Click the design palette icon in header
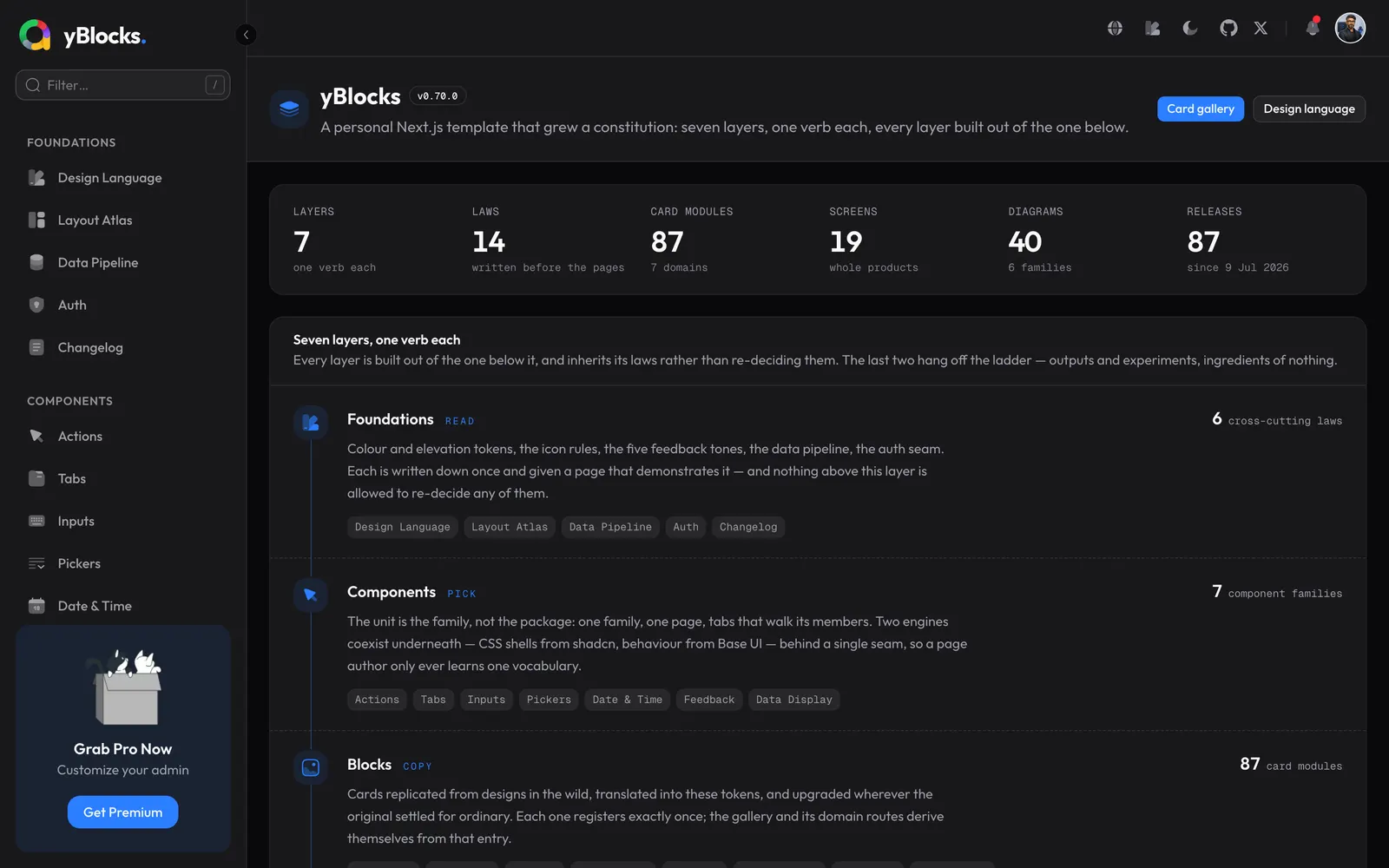Image resolution: width=1389 pixels, height=868 pixels. 1153,29
